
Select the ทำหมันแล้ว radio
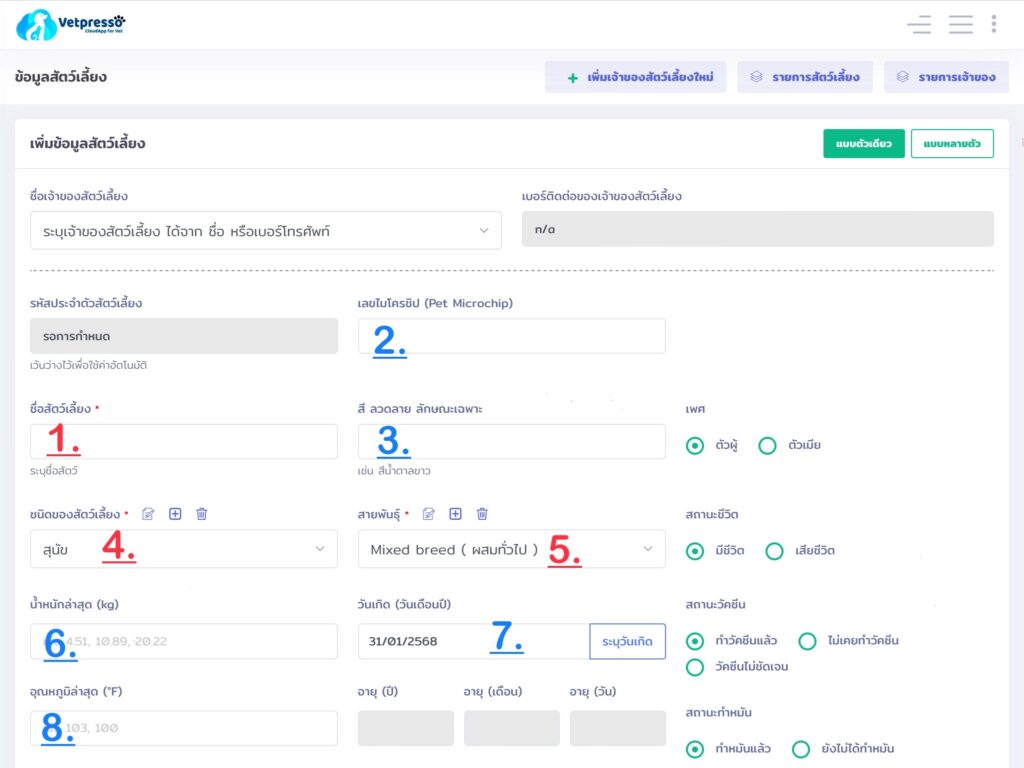click(695, 749)
